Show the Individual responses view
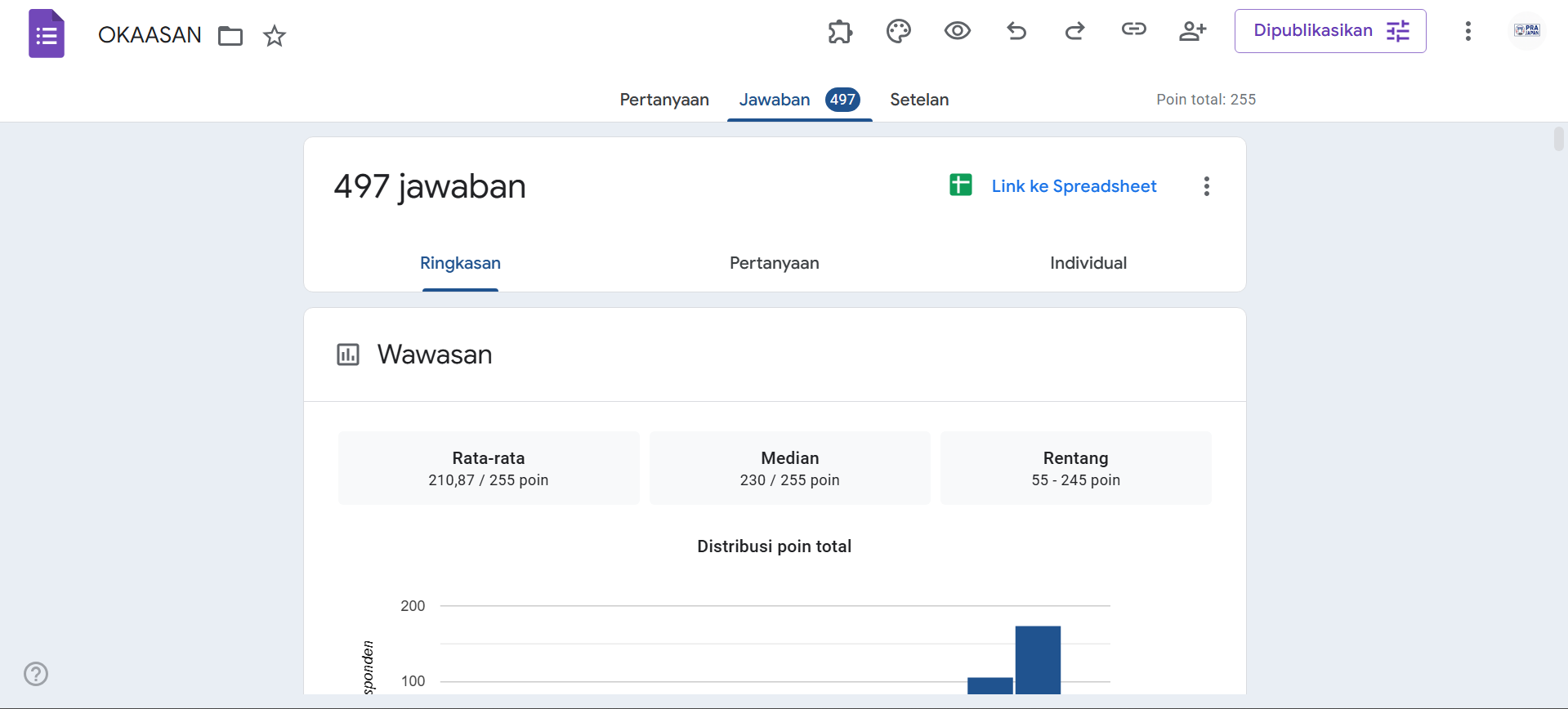Screen dimensions: 1568x709 tap(1088, 263)
